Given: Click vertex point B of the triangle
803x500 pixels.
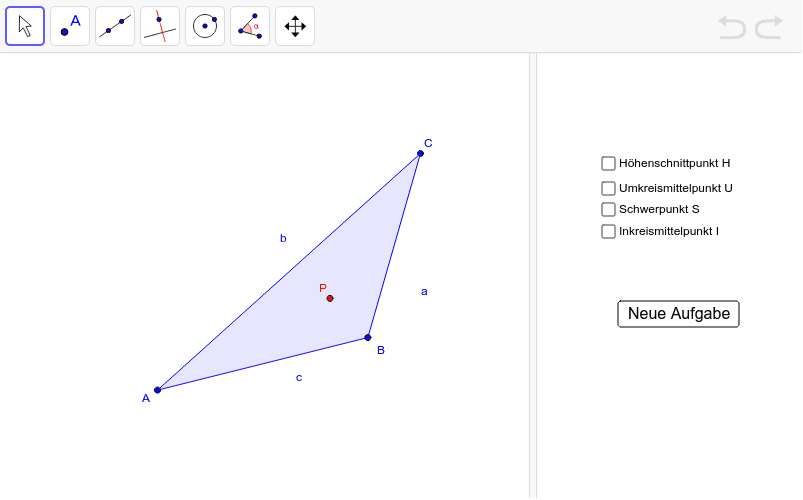Looking at the screenshot, I should point(368,338).
